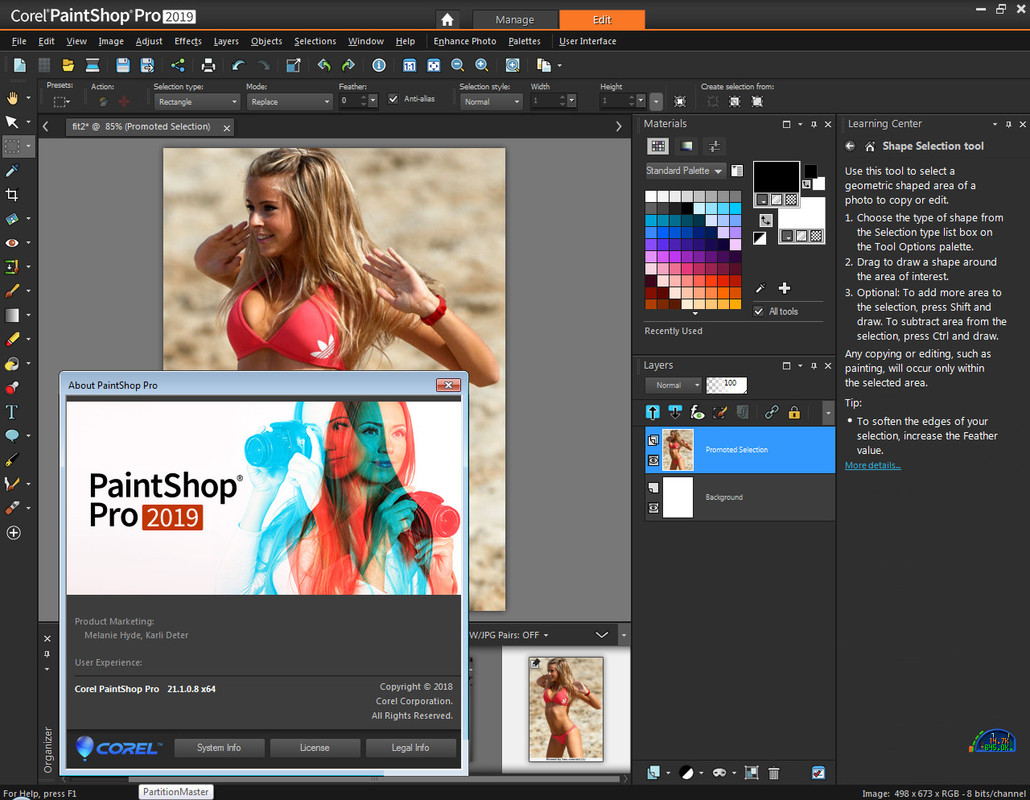1030x800 pixels.
Task: Open the Selection type dropdown
Action: click(196, 102)
